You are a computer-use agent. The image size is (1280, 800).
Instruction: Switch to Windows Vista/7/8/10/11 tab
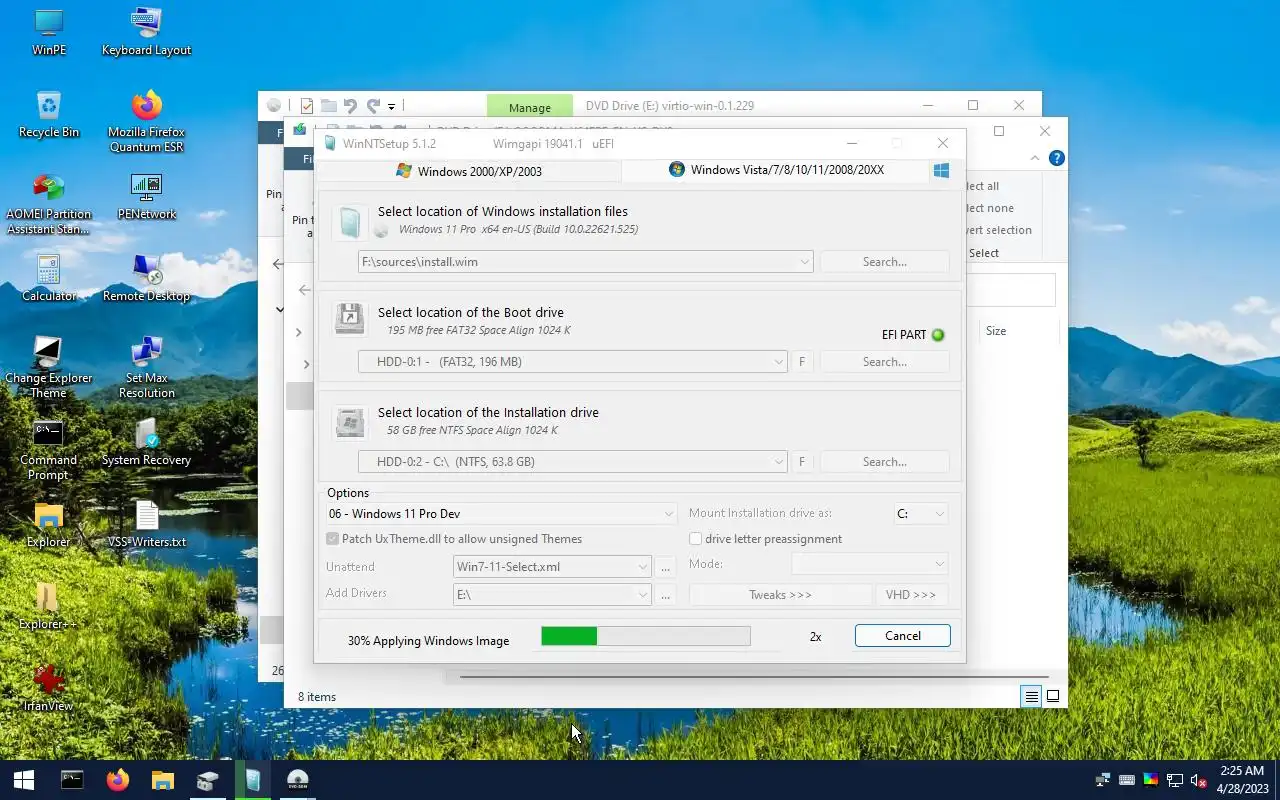pyautogui.click(x=776, y=170)
